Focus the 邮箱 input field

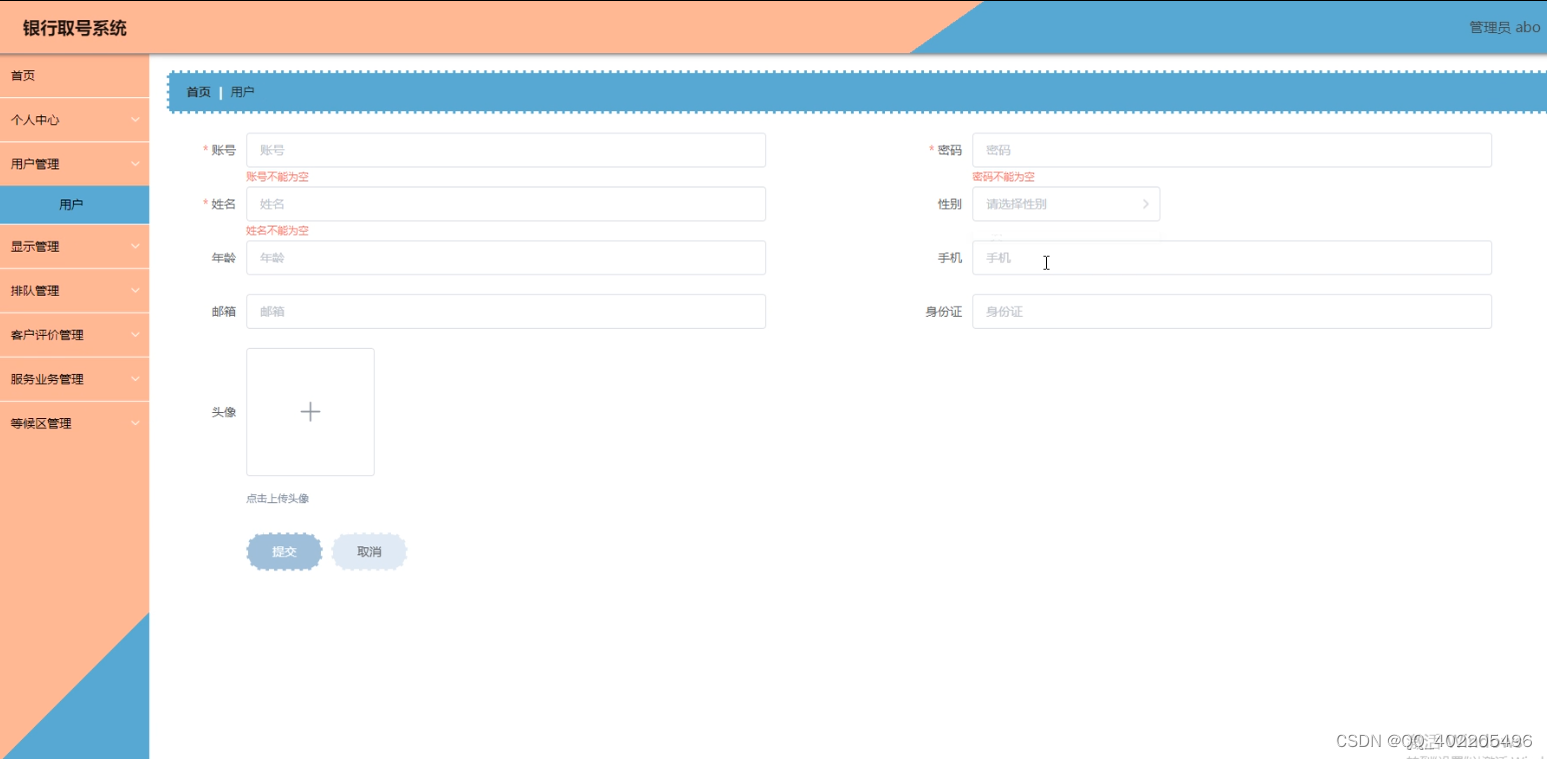[x=506, y=312]
